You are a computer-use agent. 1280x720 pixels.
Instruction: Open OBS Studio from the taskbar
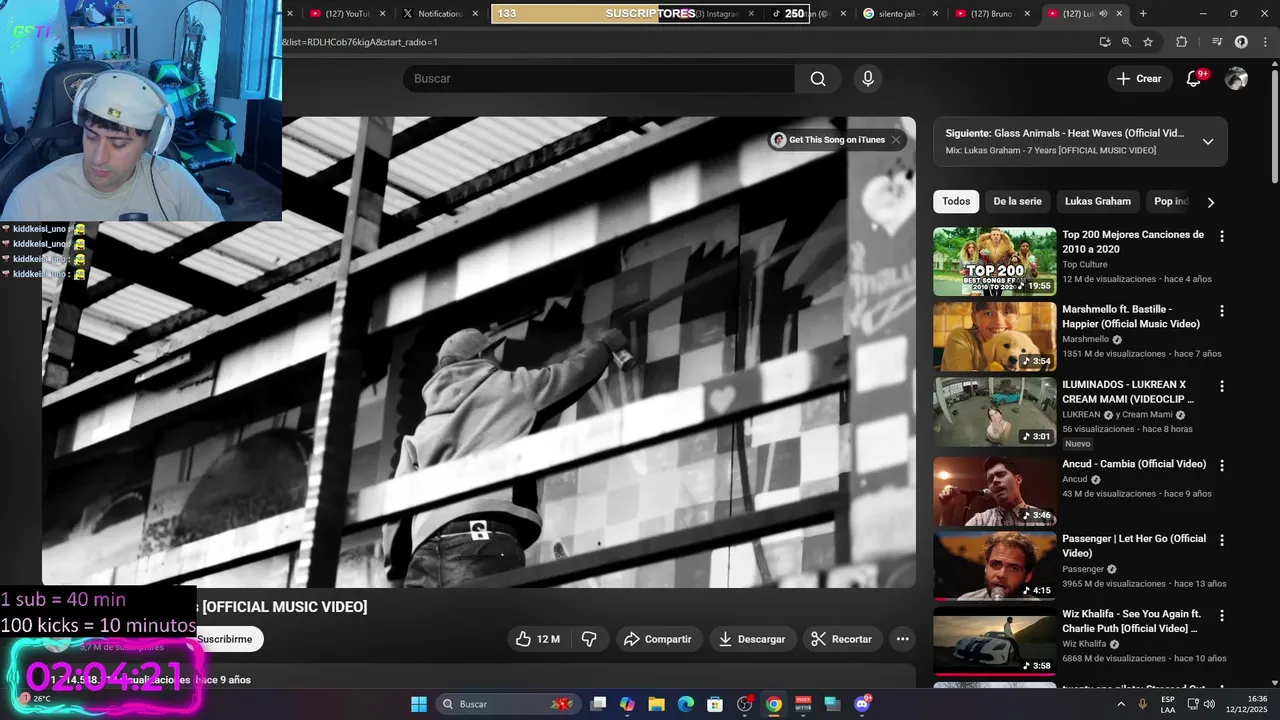(744, 704)
